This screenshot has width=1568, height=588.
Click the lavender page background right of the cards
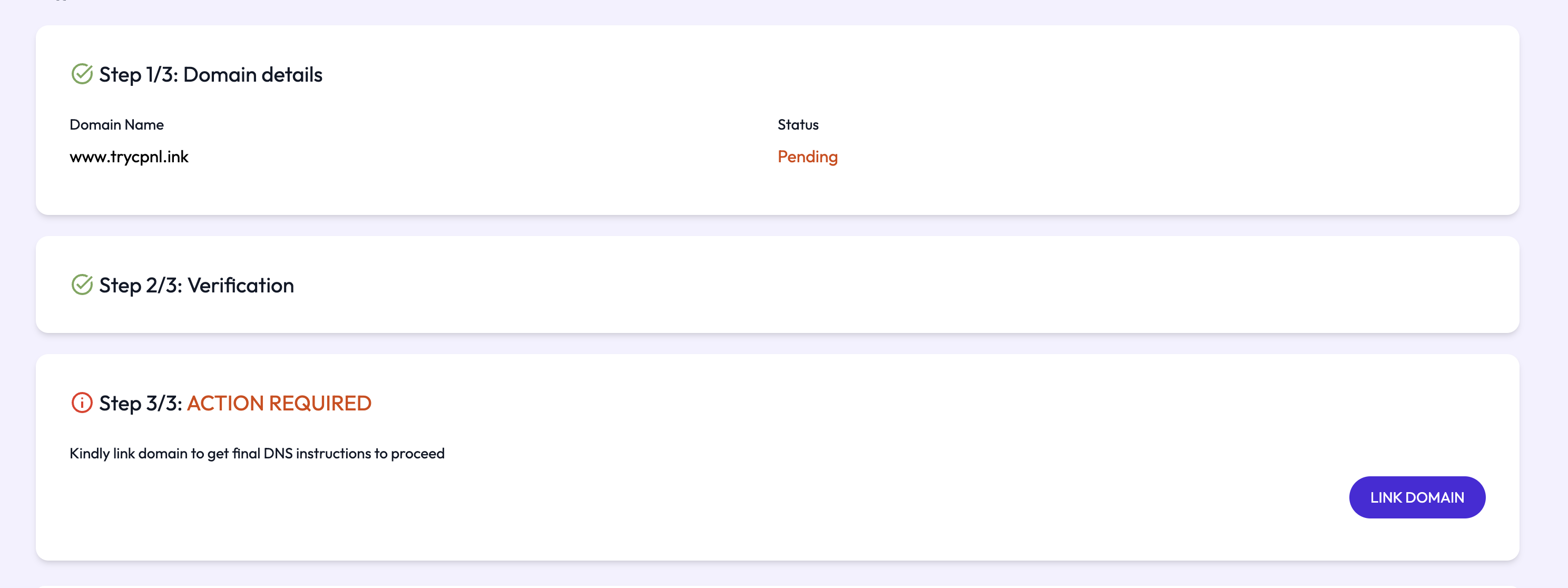click(1544, 292)
